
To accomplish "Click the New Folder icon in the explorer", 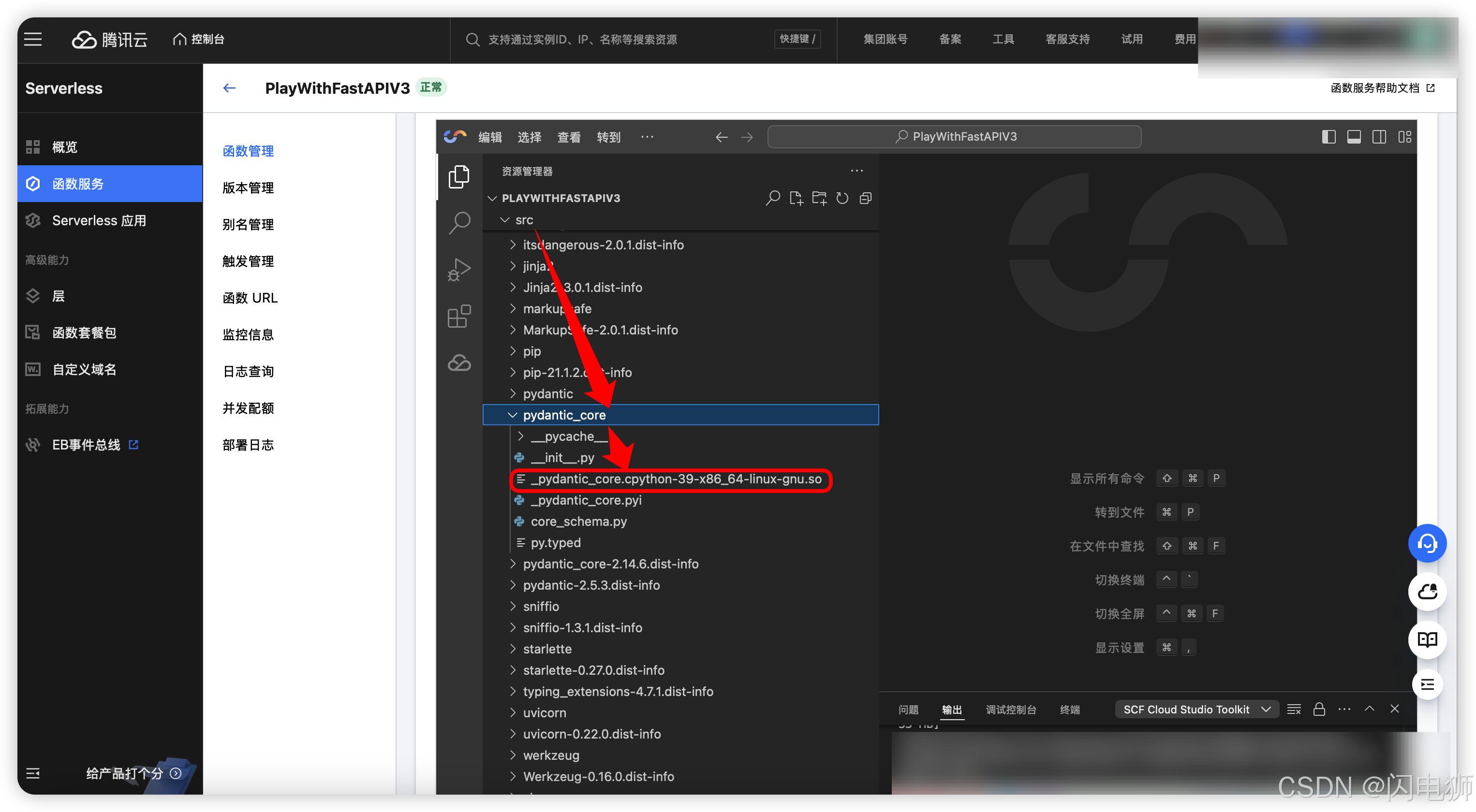I will [x=819, y=198].
